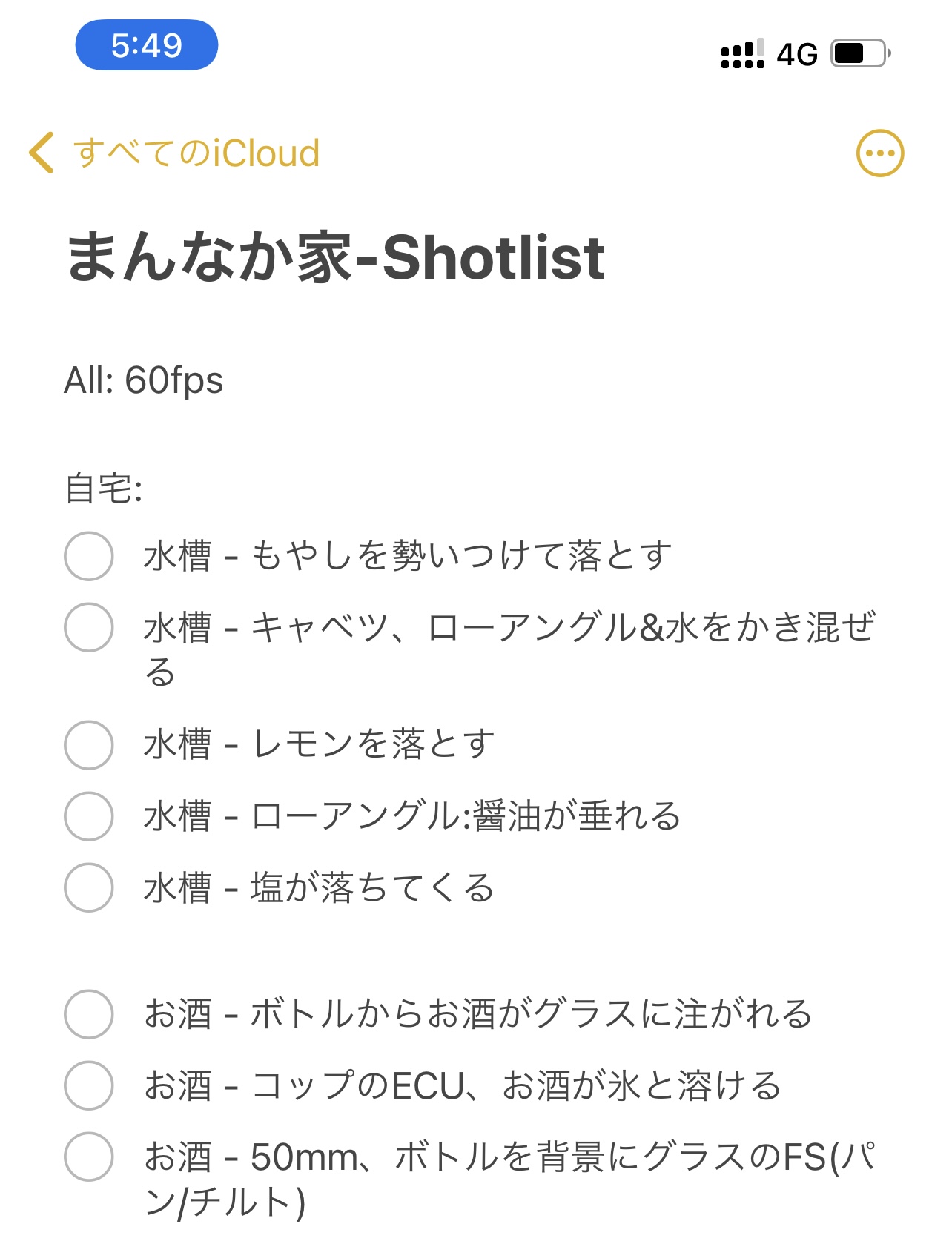Complete the ボトルからお酒がグラスに注がれる item

[x=89, y=1013]
